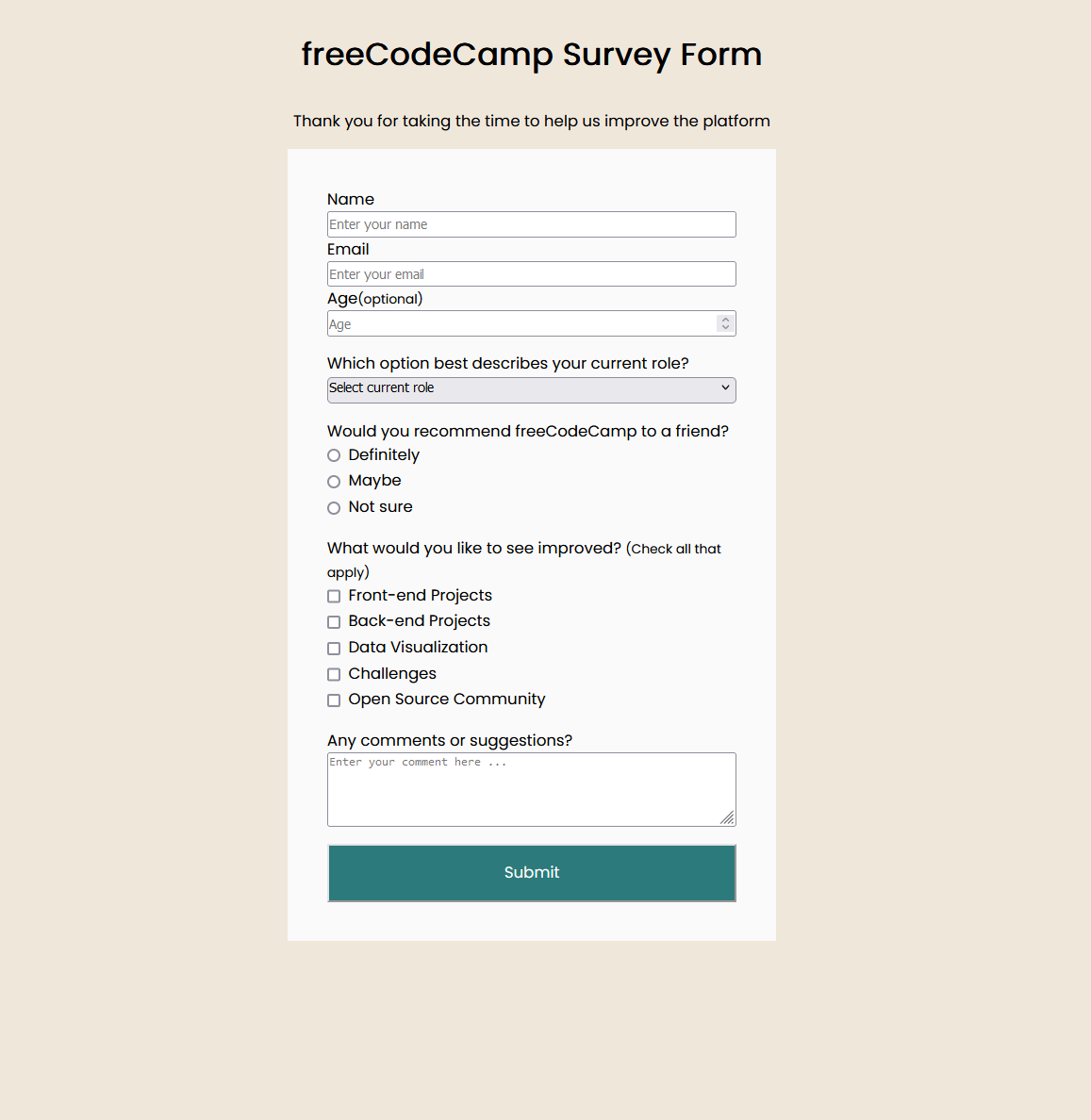Click the comments and suggestions textarea

pos(531,789)
